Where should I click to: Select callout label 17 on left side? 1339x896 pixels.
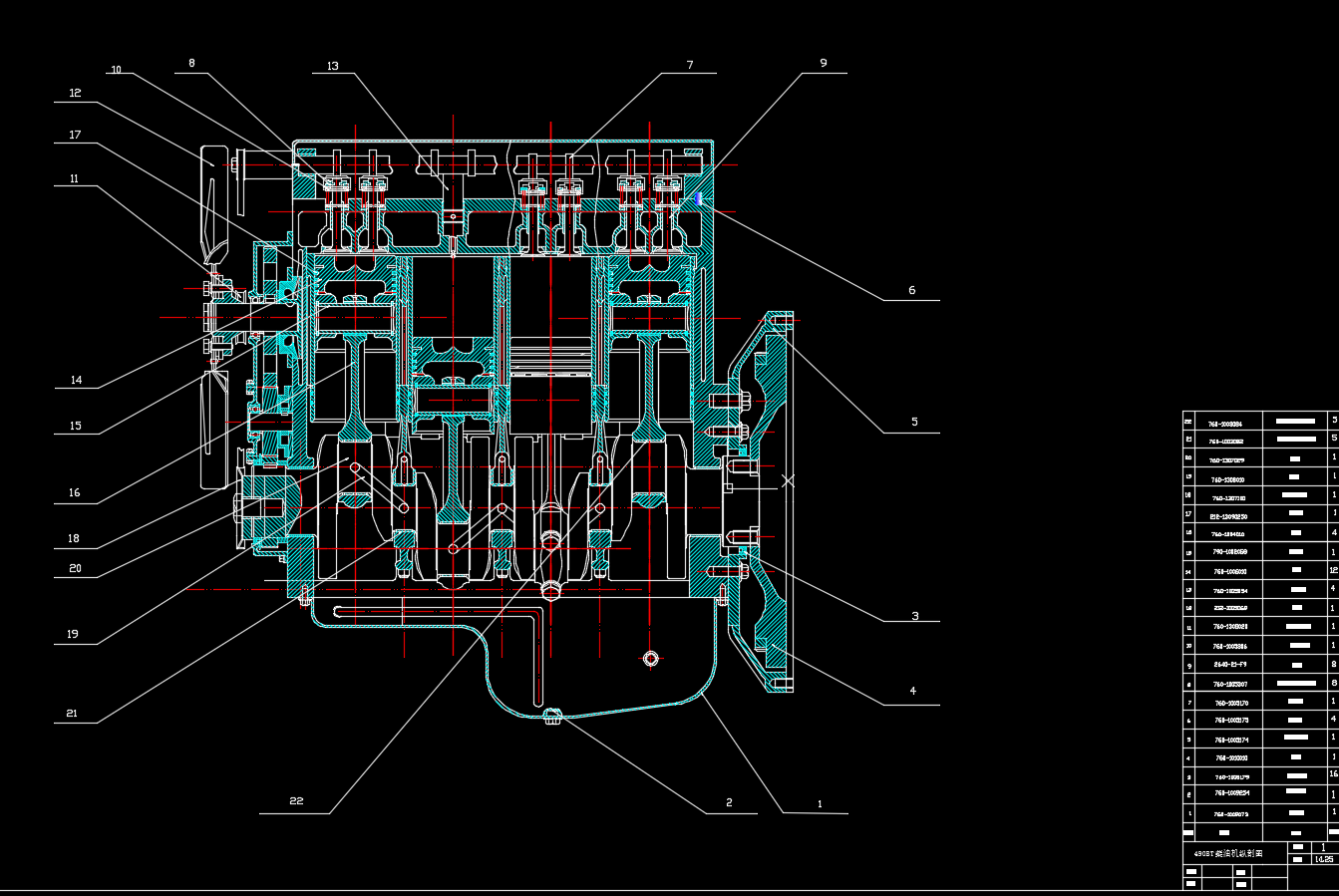click(75, 135)
